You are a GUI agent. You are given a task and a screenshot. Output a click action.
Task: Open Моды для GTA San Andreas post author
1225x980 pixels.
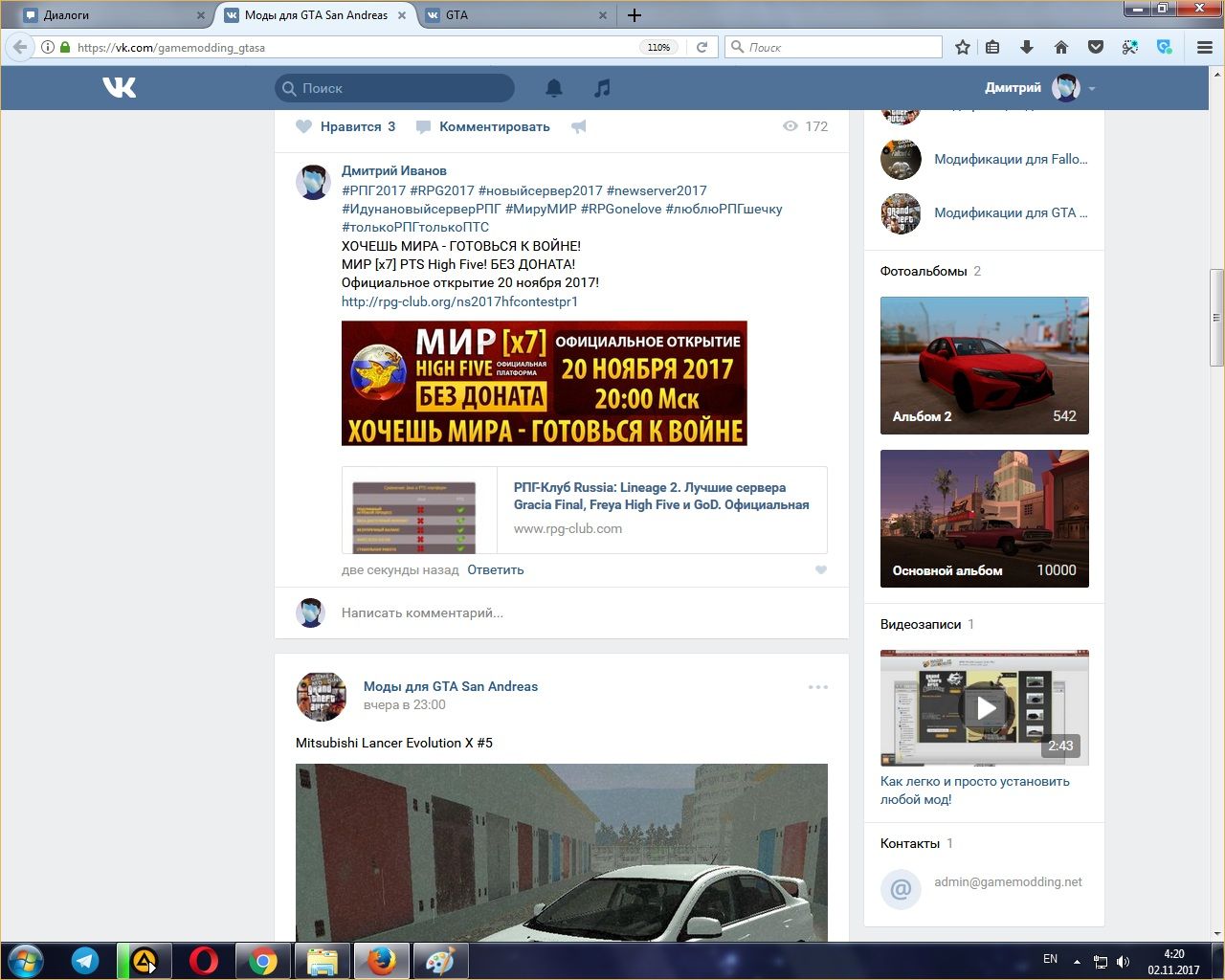(451, 686)
